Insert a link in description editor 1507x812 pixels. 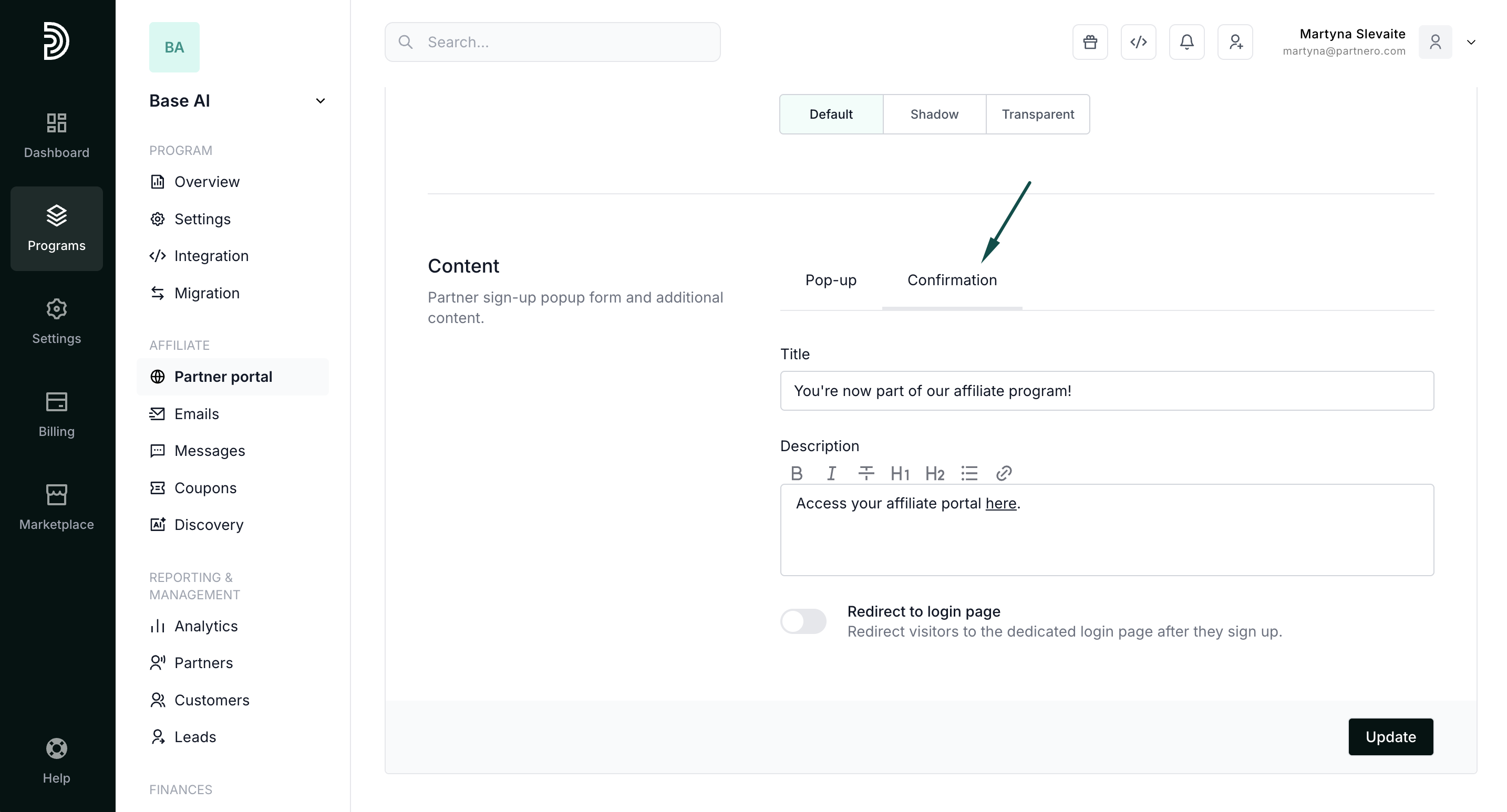pos(1004,473)
